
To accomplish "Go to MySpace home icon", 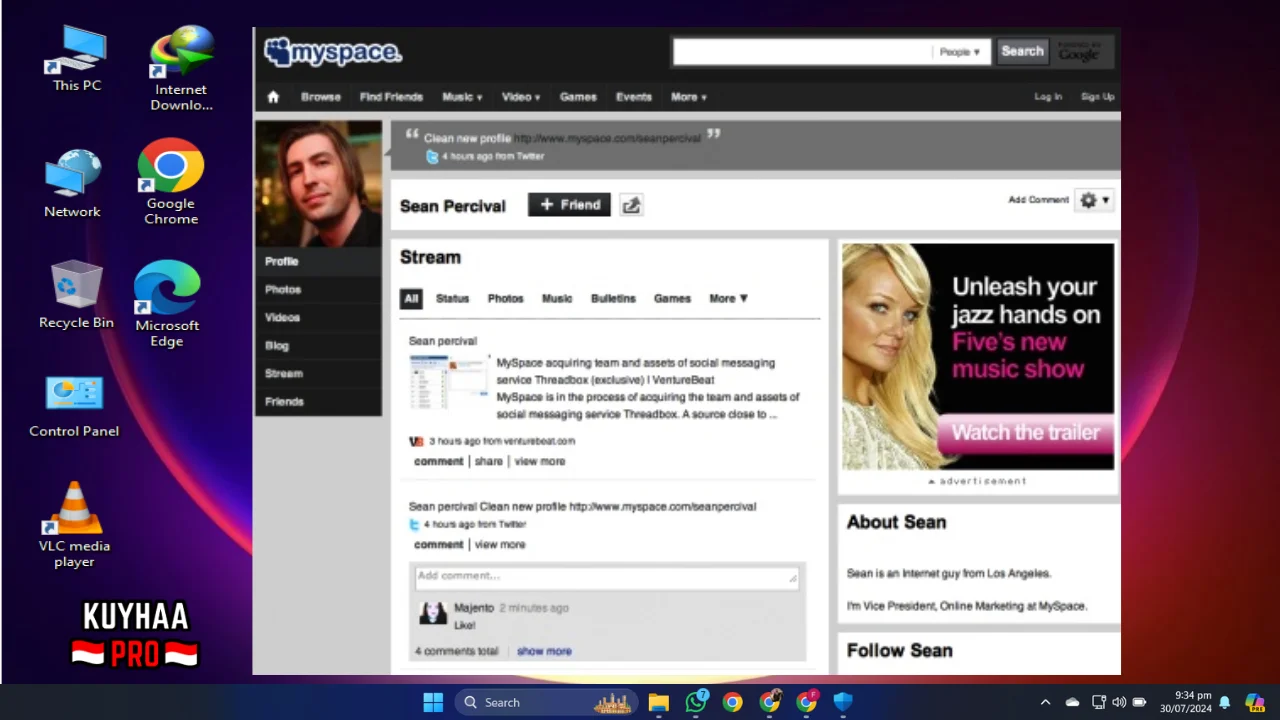I will click(273, 97).
